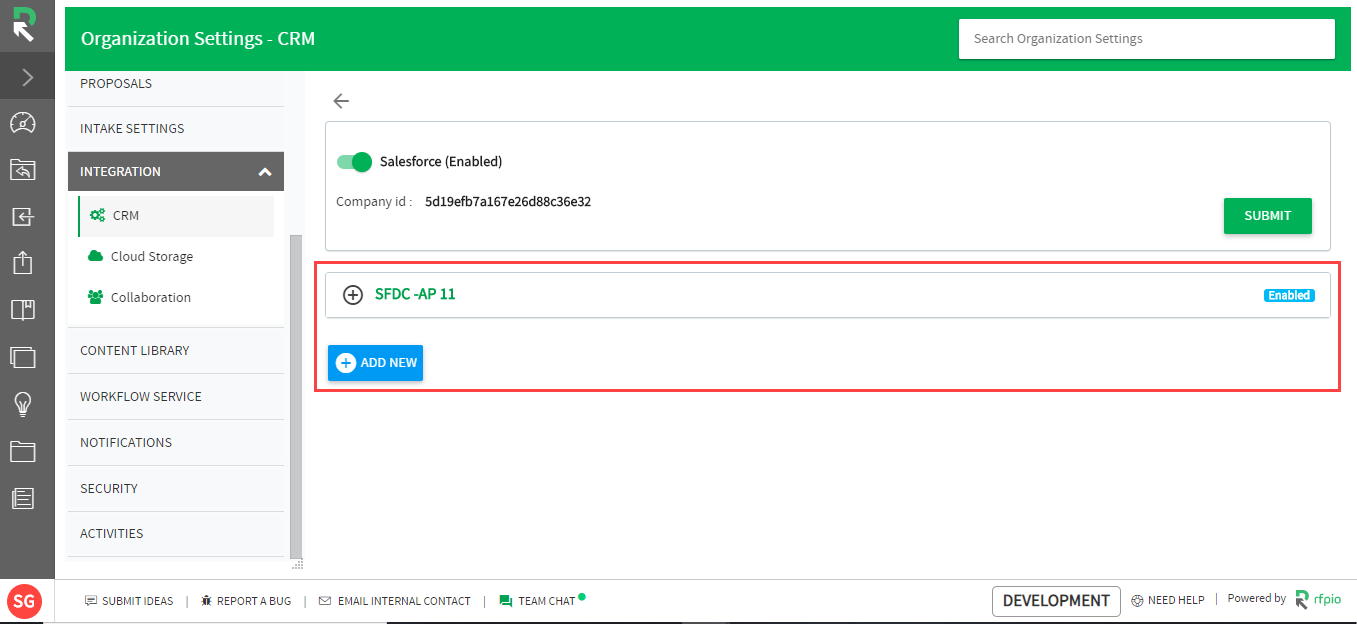Image resolution: width=1357 pixels, height=624 pixels.
Task: Expand the SFDC -AP 11 plus icon
Action: pos(353,295)
